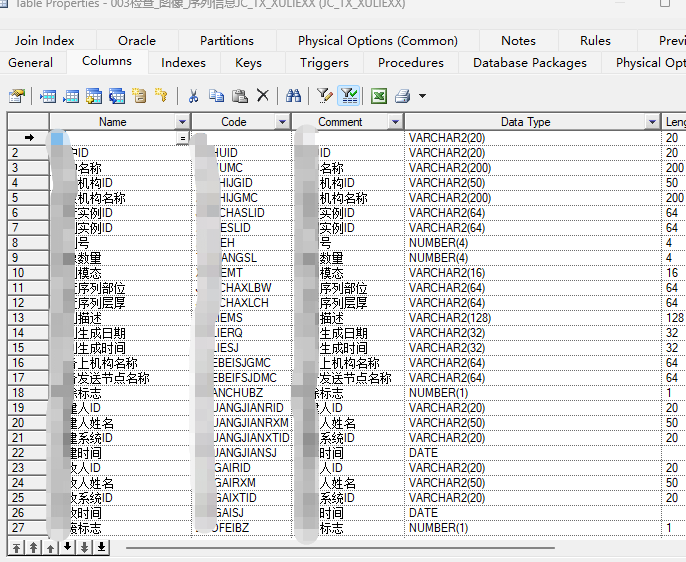Move the row to the top of the list
This screenshot has height=562, width=686.
coord(16,547)
